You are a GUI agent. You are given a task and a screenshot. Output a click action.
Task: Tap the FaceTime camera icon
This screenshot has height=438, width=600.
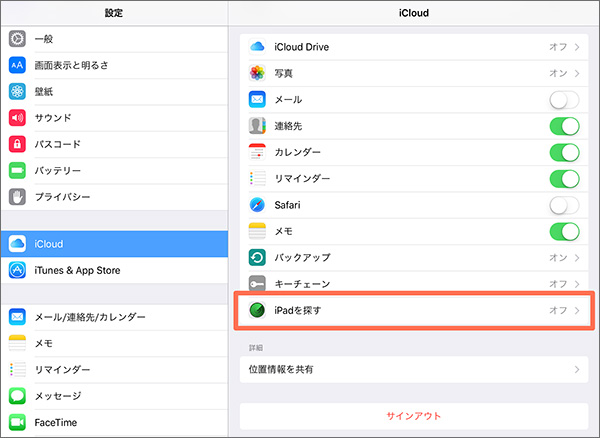pyautogui.click(x=17, y=422)
